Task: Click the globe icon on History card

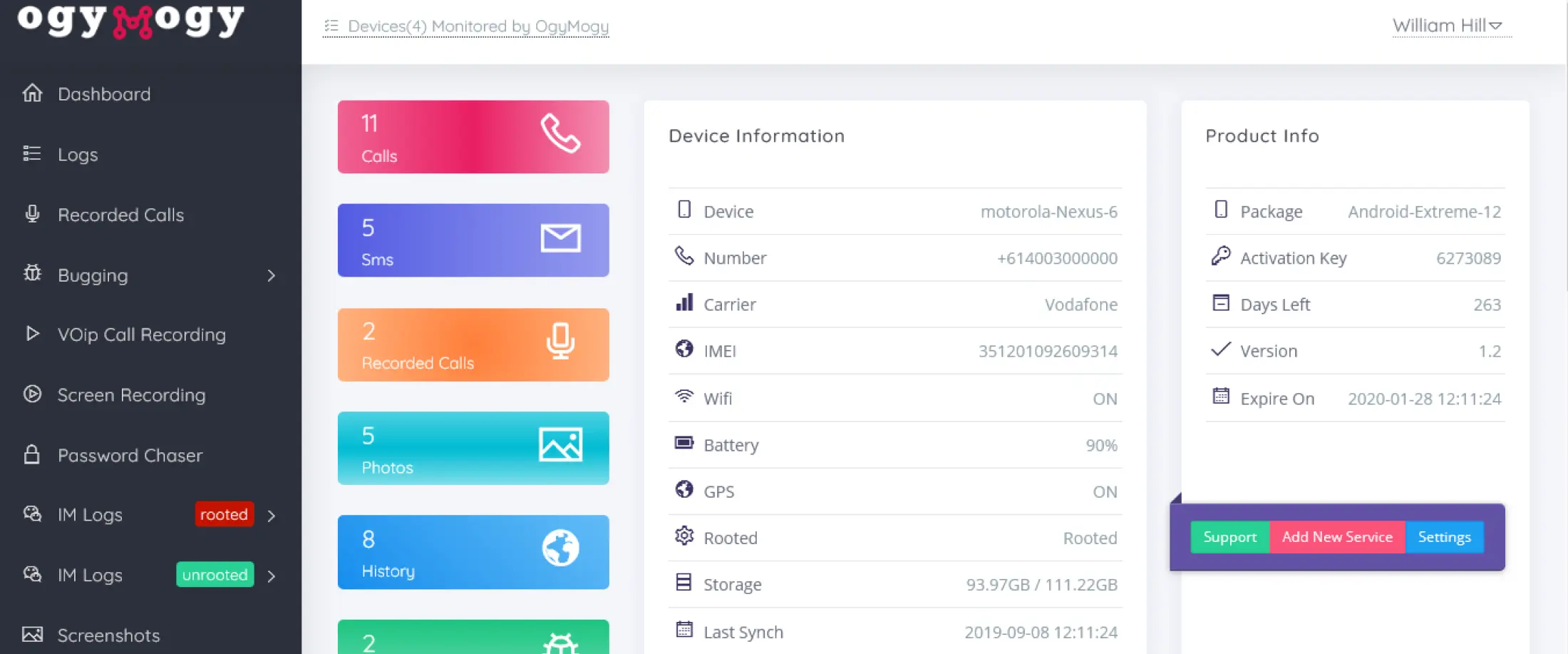Action: (x=560, y=548)
